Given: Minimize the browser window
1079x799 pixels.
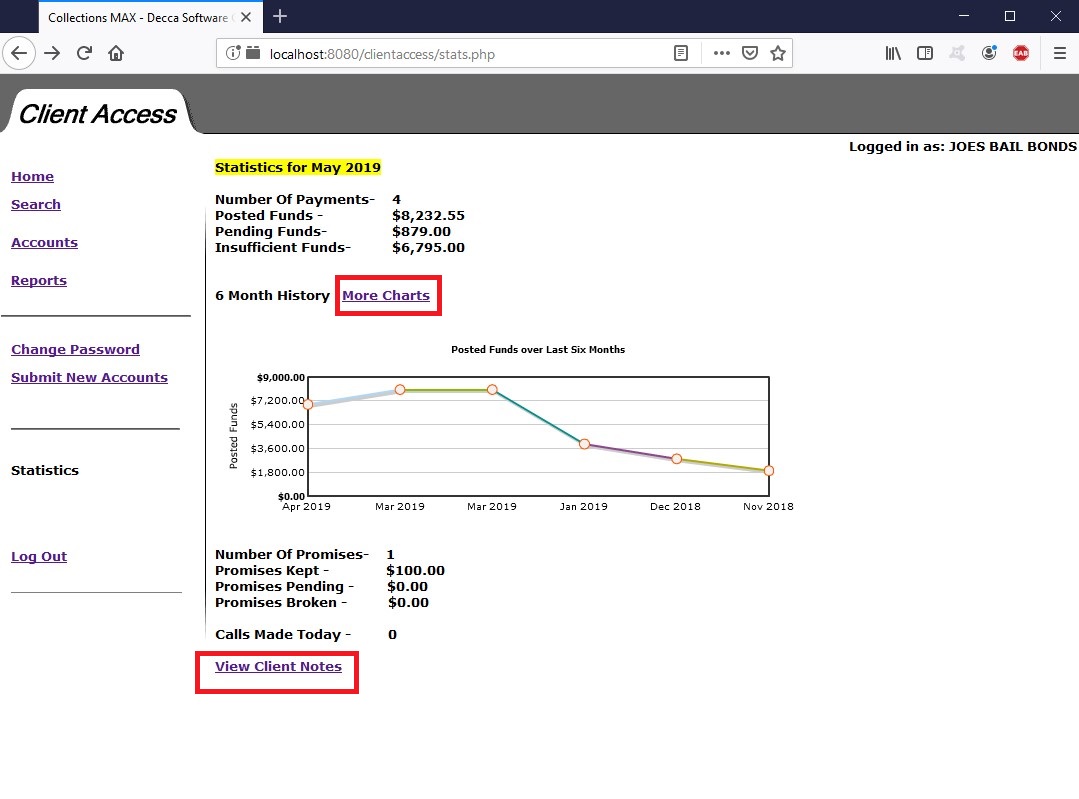Looking at the screenshot, I should [x=963, y=16].
